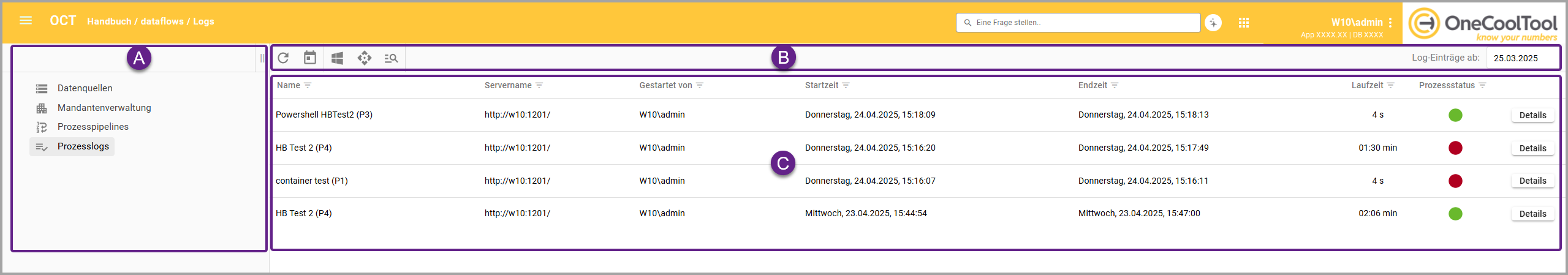Click the list search icon in toolbar

click(x=391, y=58)
